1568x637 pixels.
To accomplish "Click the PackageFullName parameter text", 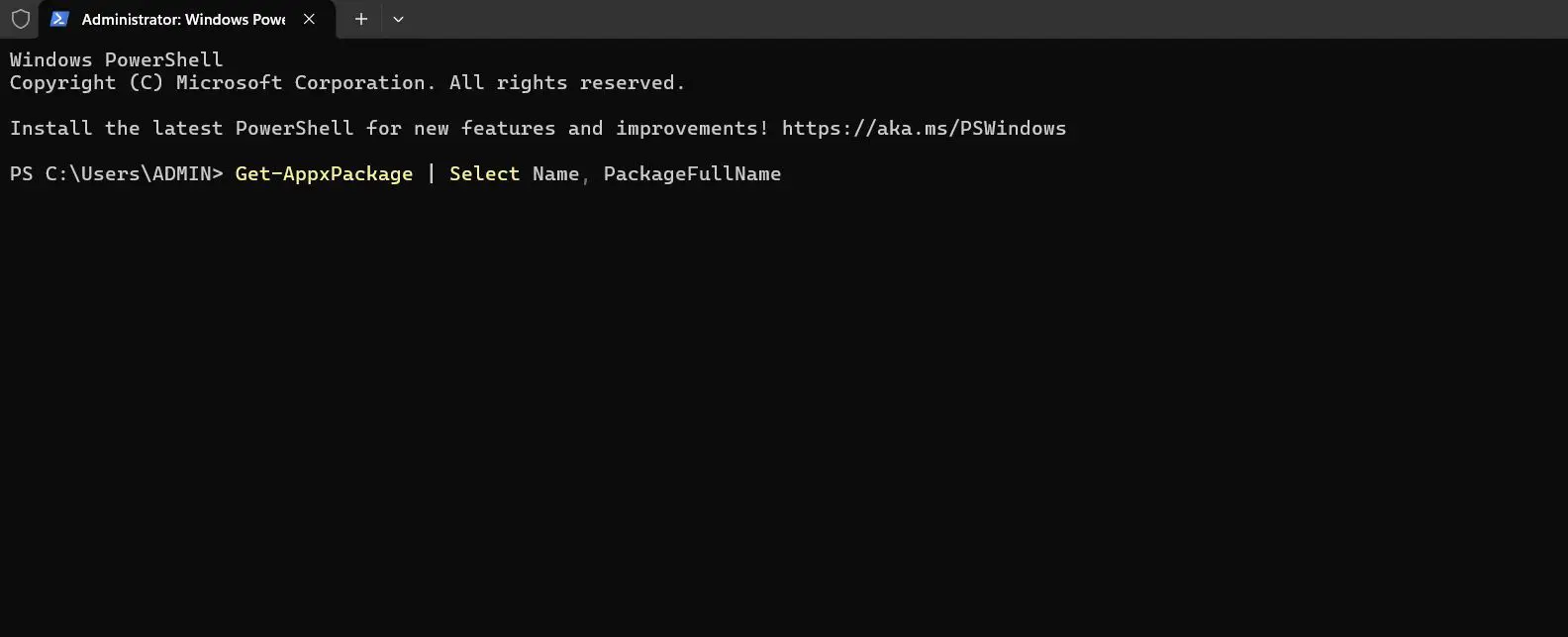I will click(x=692, y=173).
